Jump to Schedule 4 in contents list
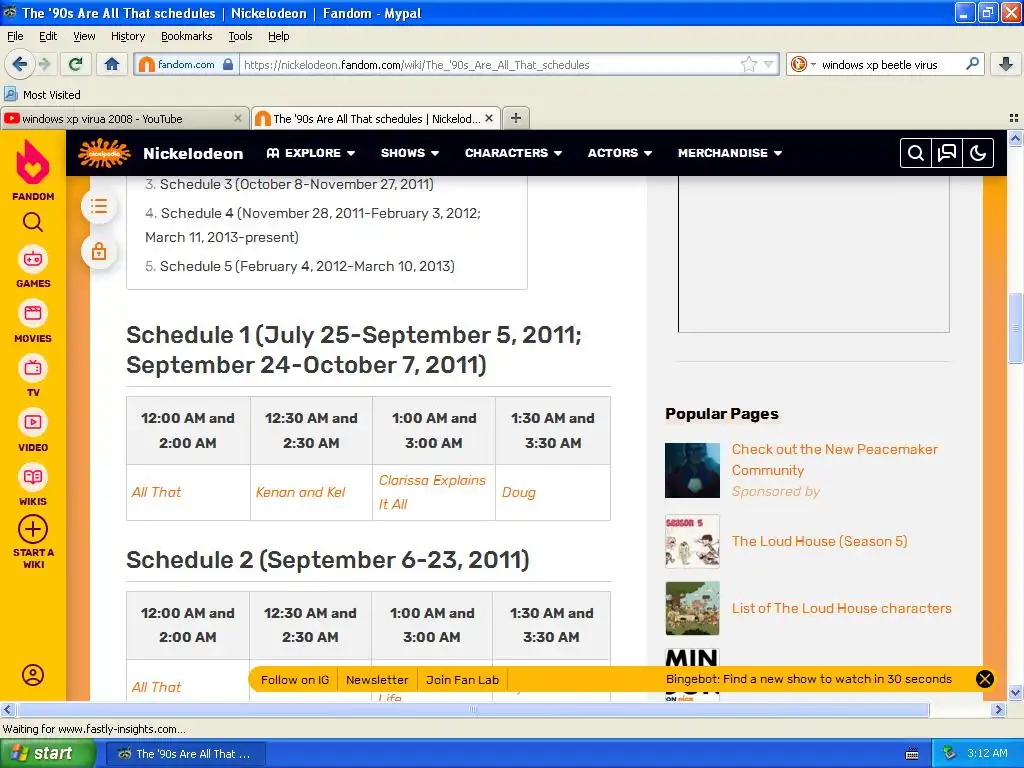 313,225
